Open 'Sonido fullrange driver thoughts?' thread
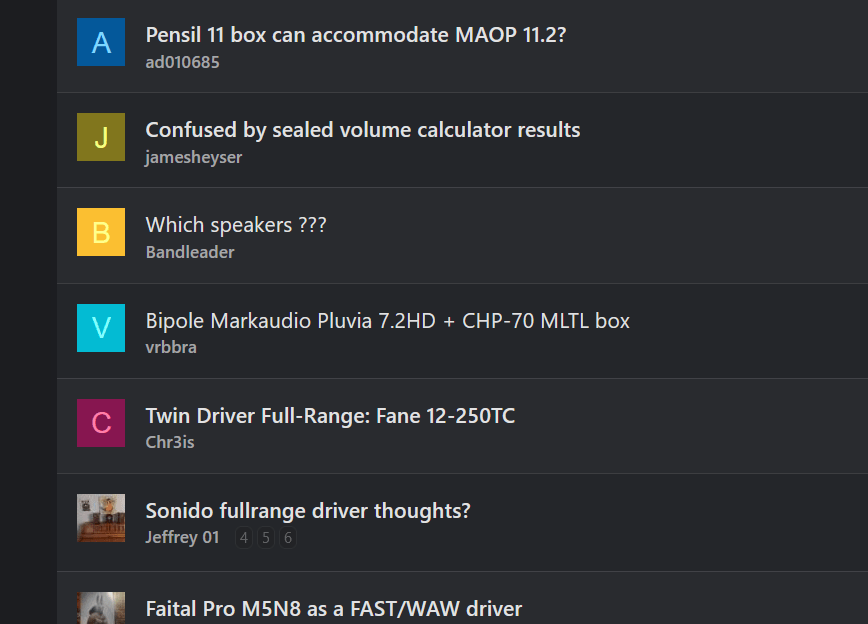The image size is (868, 624). [308, 511]
